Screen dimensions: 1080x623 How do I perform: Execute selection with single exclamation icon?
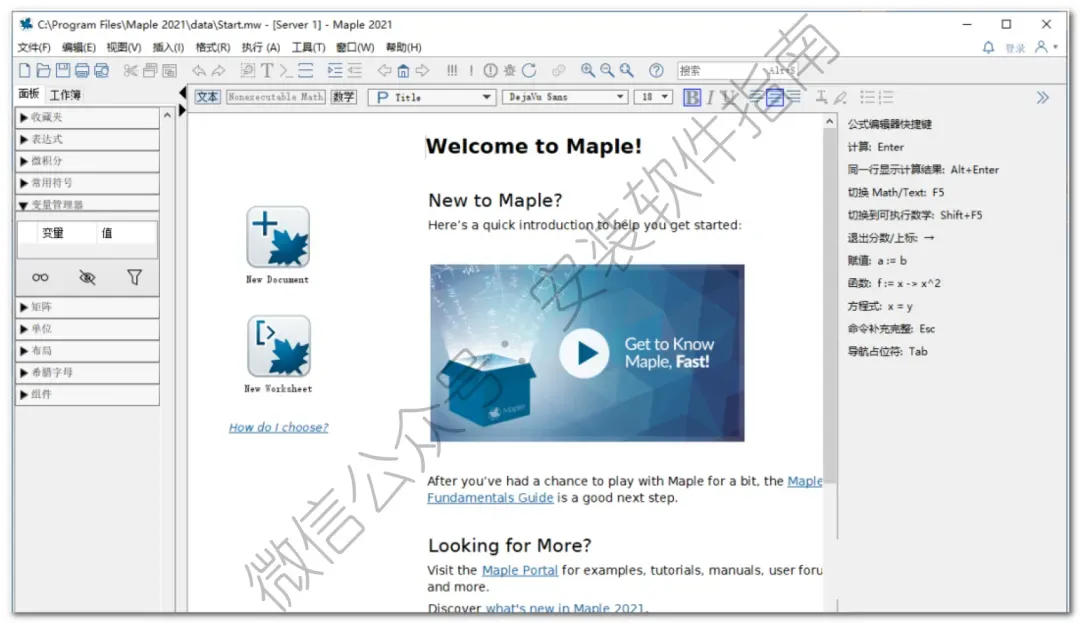click(471, 70)
